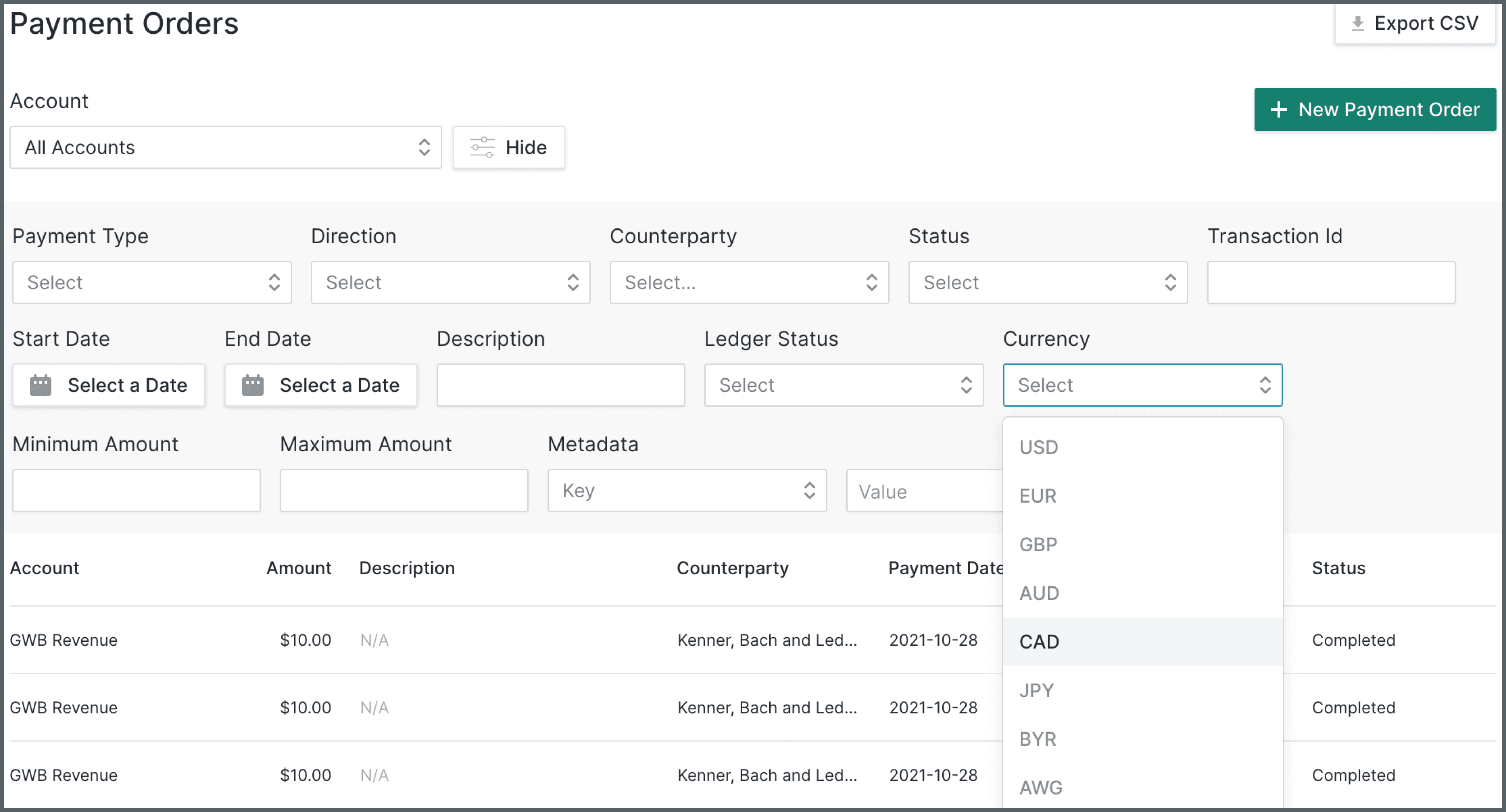The height and width of the screenshot is (812, 1506).
Task: Select USD from Currency dropdown
Action: 1039,447
